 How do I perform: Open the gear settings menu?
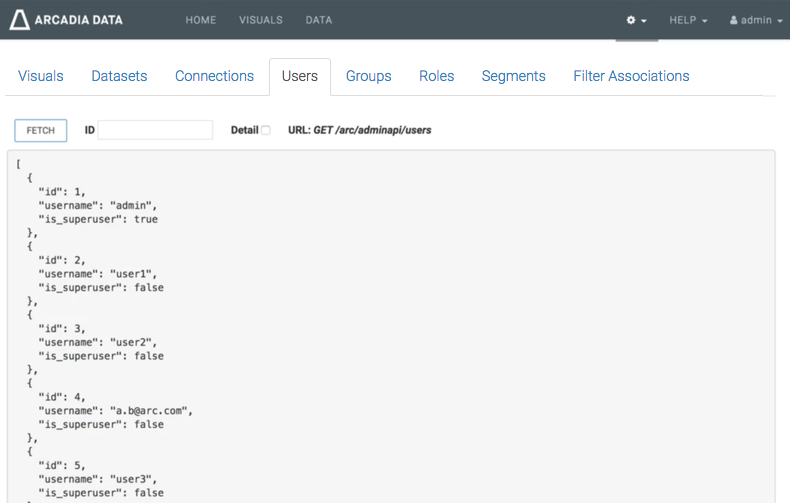tap(636, 20)
